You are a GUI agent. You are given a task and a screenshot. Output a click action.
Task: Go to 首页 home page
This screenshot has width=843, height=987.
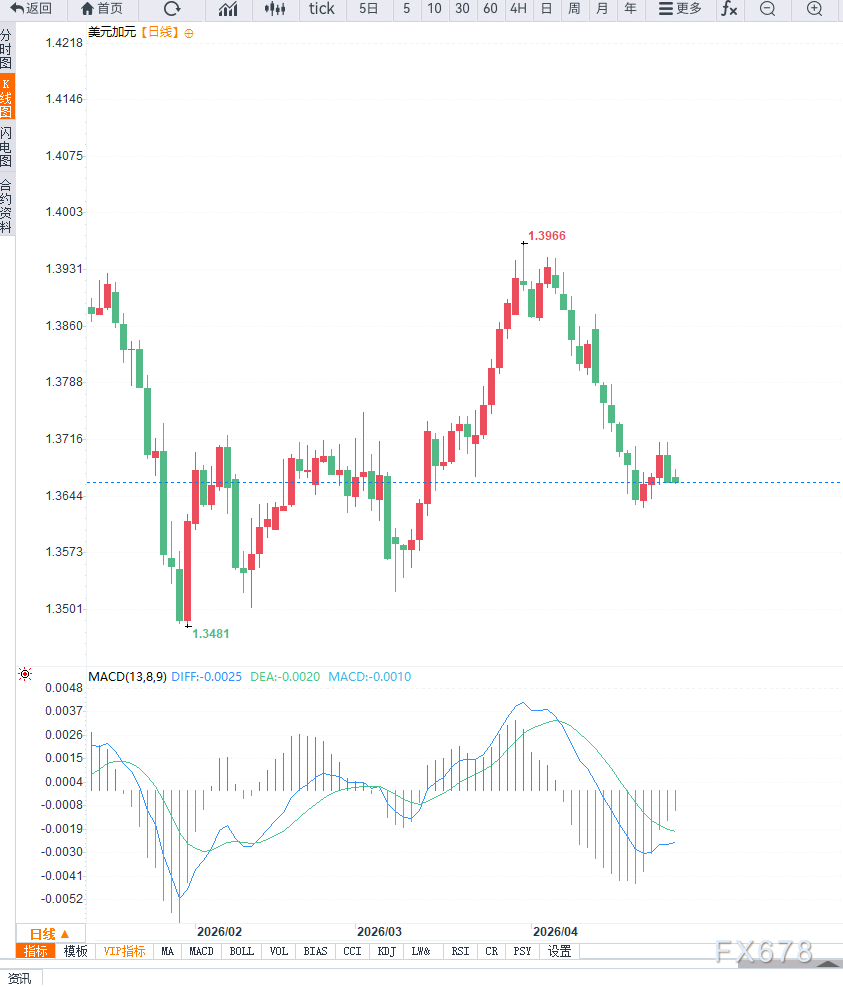tap(102, 9)
